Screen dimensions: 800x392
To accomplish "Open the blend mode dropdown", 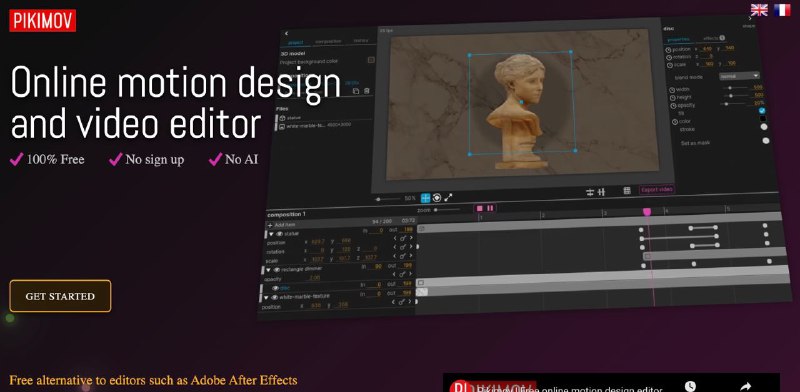I will pyautogui.click(x=739, y=76).
